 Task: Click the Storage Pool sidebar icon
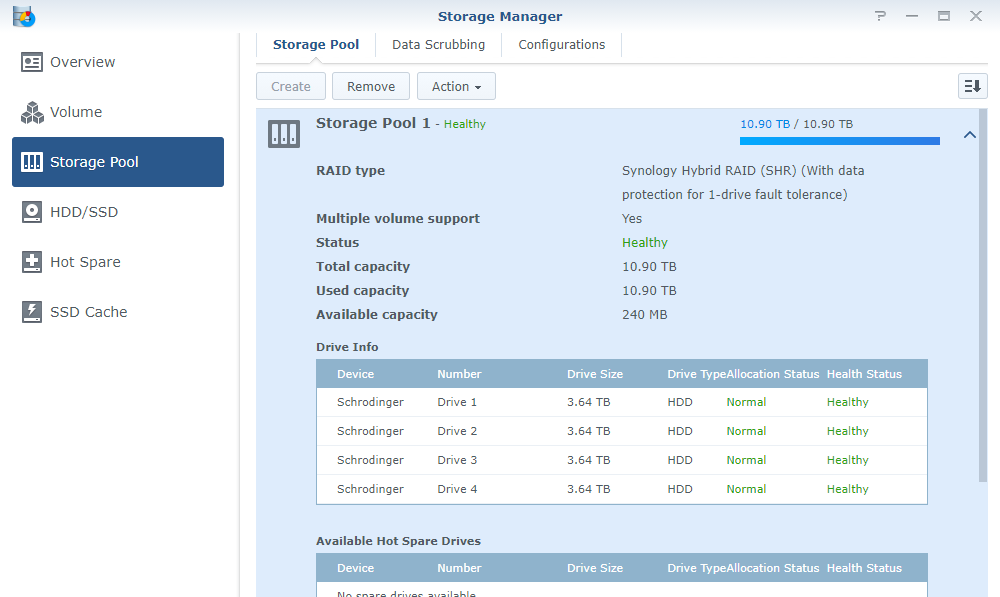click(31, 162)
